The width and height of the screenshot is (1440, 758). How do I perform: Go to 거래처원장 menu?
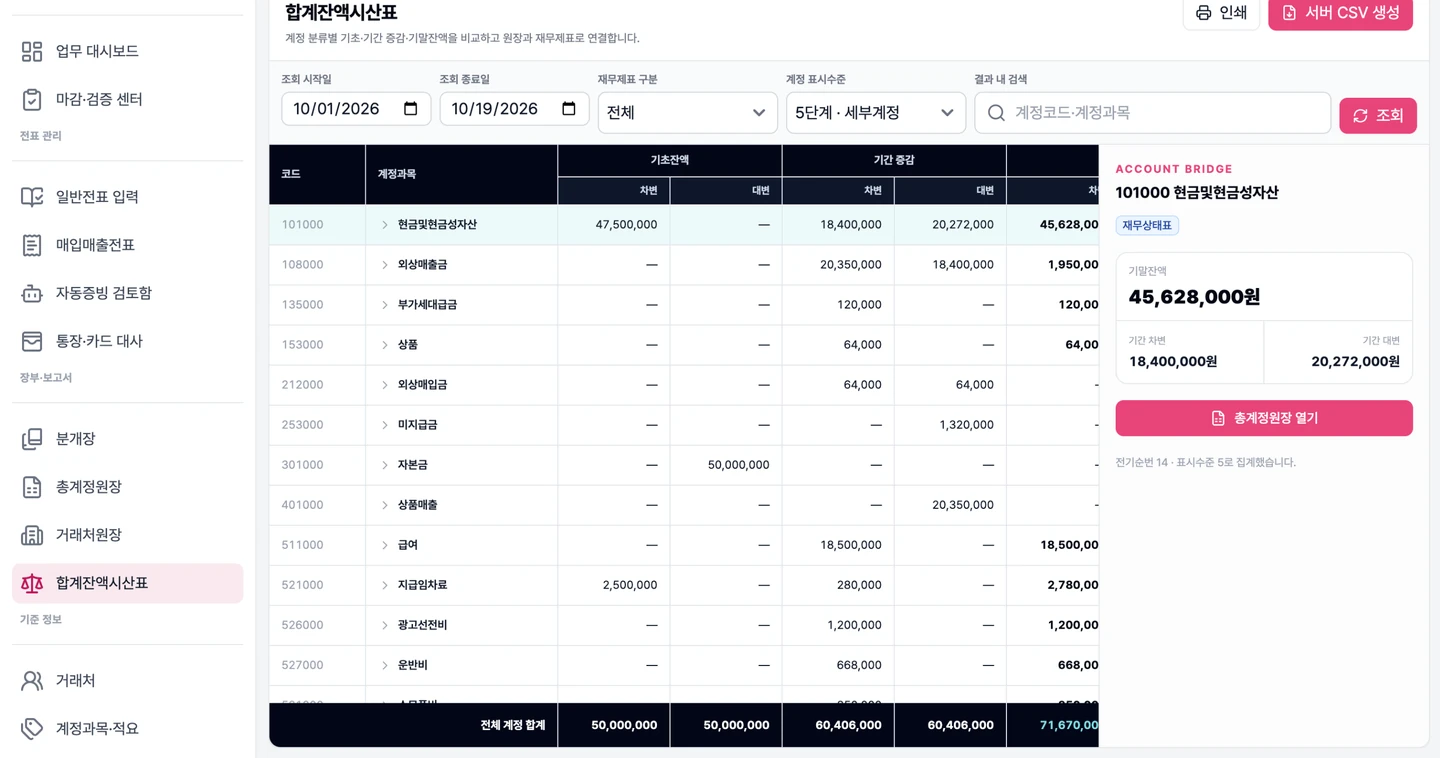tap(127, 535)
